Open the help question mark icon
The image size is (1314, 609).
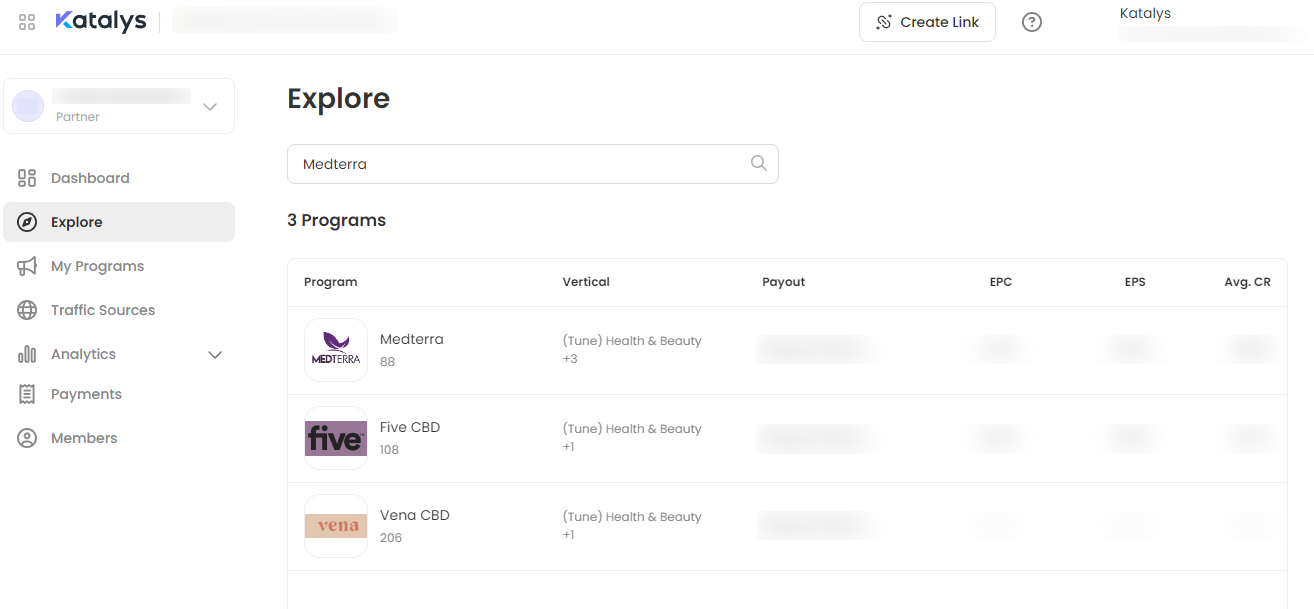tap(1032, 22)
